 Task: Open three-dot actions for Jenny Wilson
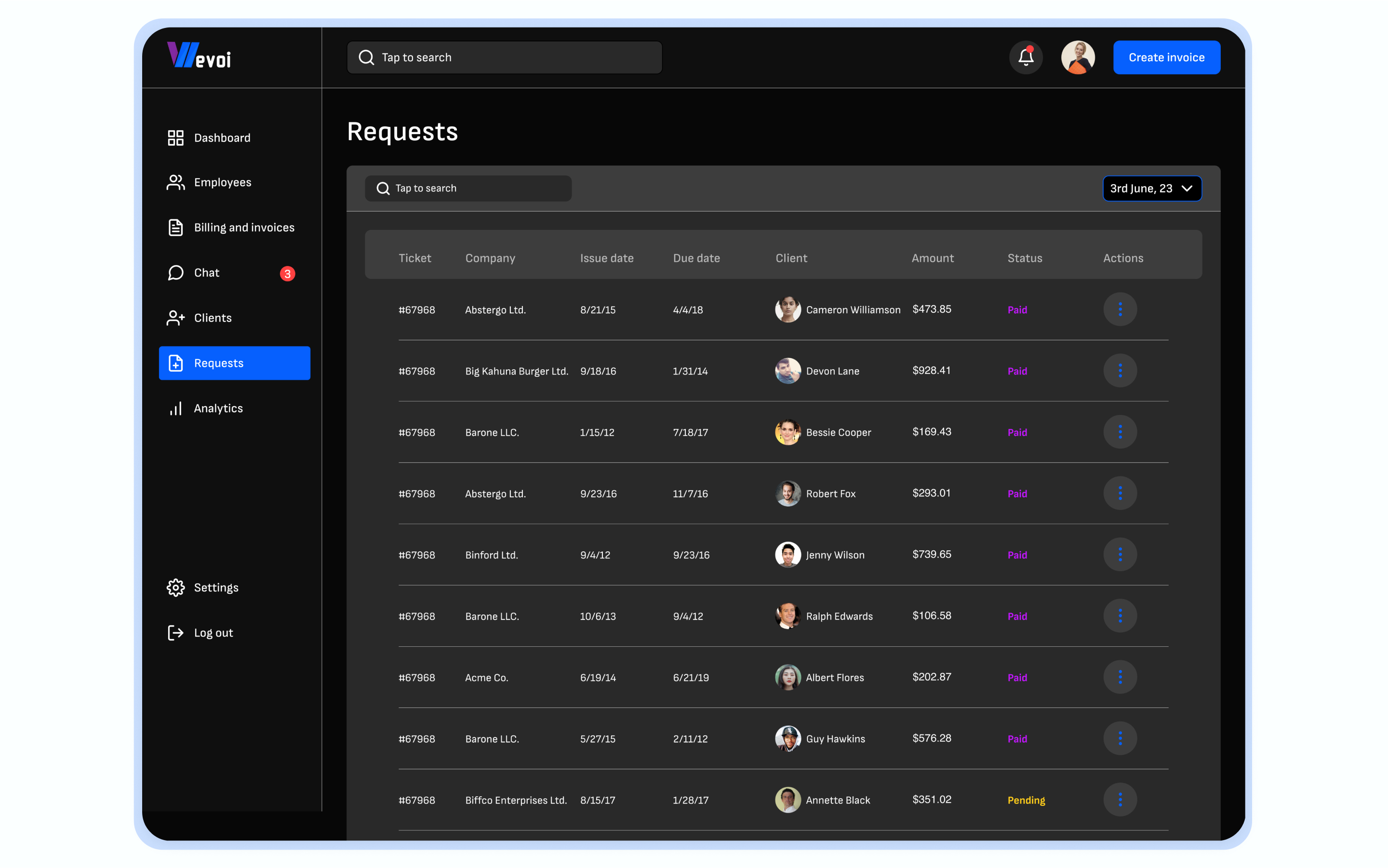(1120, 555)
